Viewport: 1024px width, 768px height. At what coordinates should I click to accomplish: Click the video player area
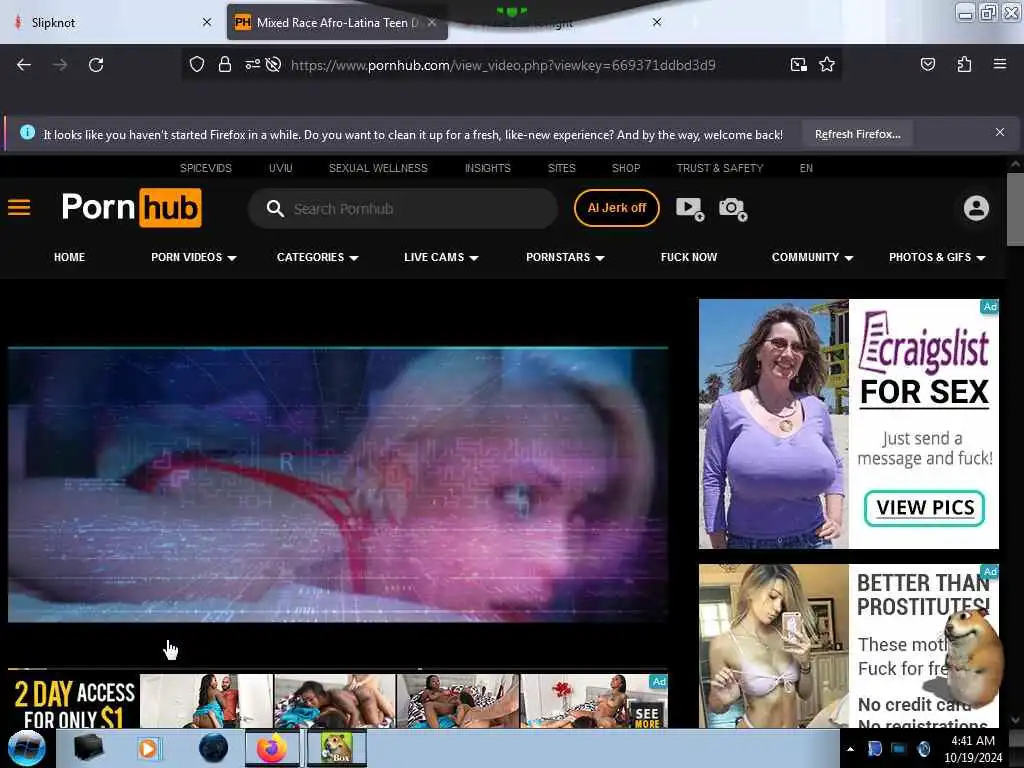tap(338, 485)
